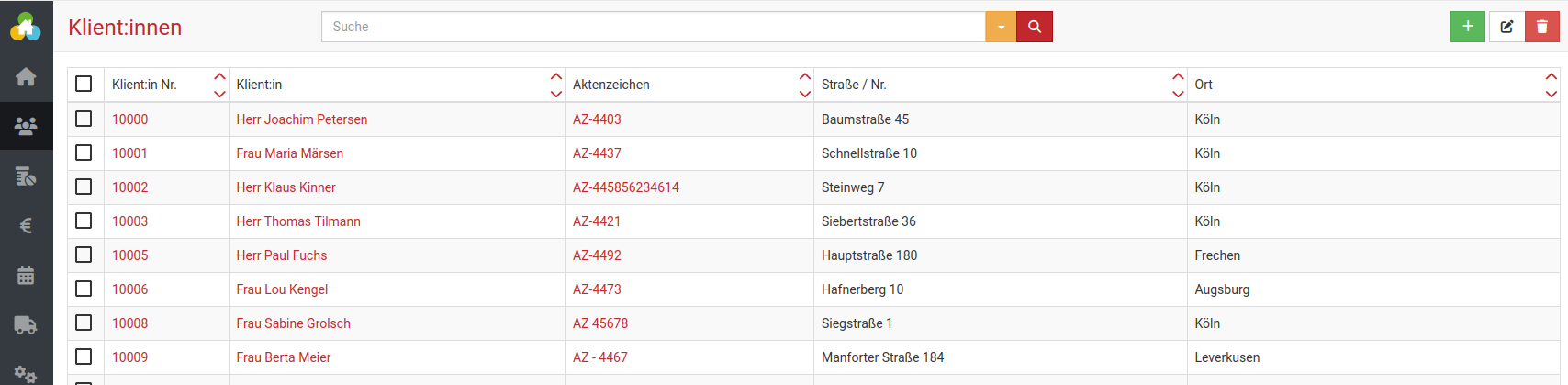Image resolution: width=1568 pixels, height=385 pixels.
Task: Sort the Ort column using its arrows
Action: tap(1551, 85)
